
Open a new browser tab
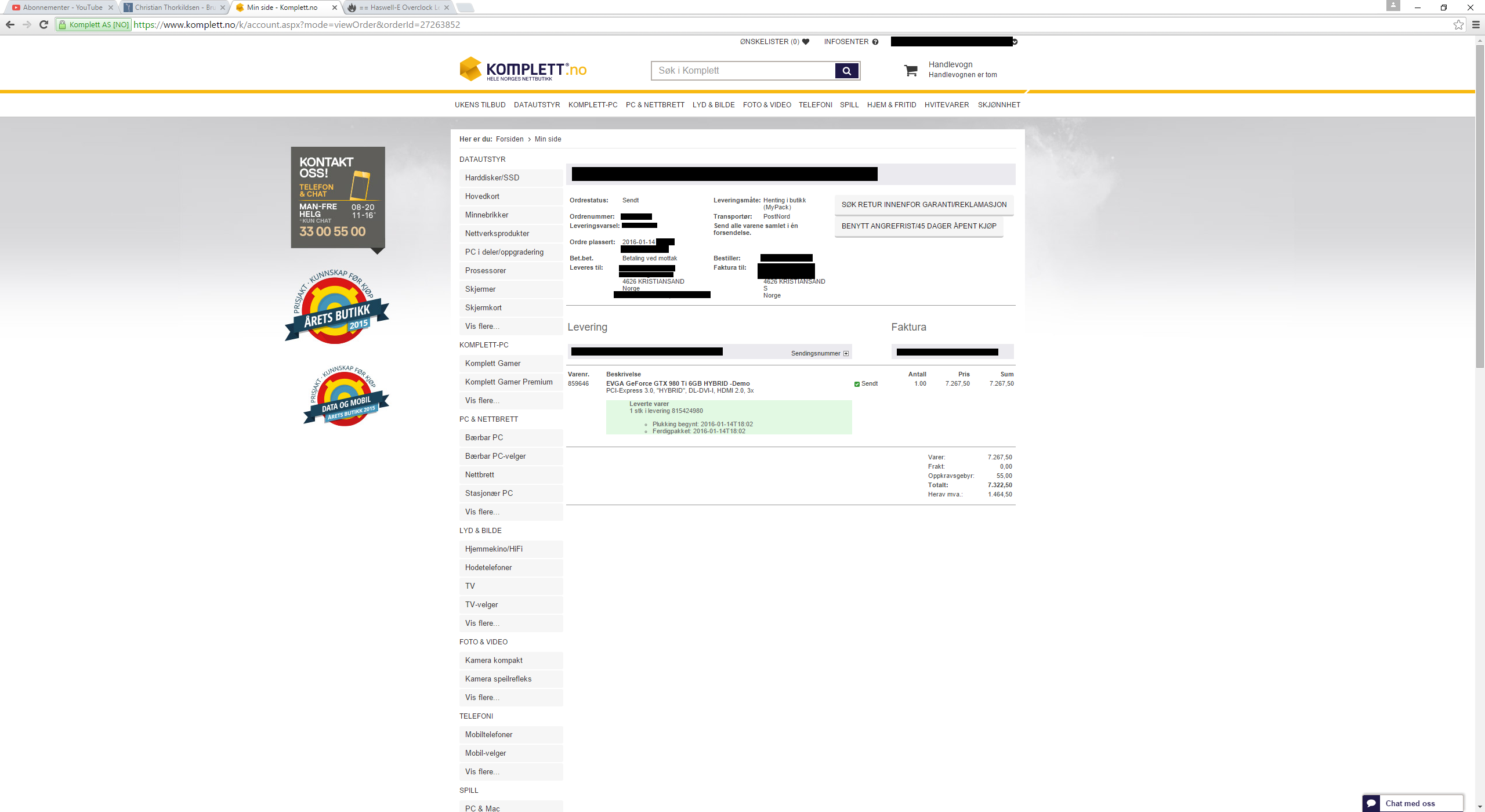click(465, 8)
